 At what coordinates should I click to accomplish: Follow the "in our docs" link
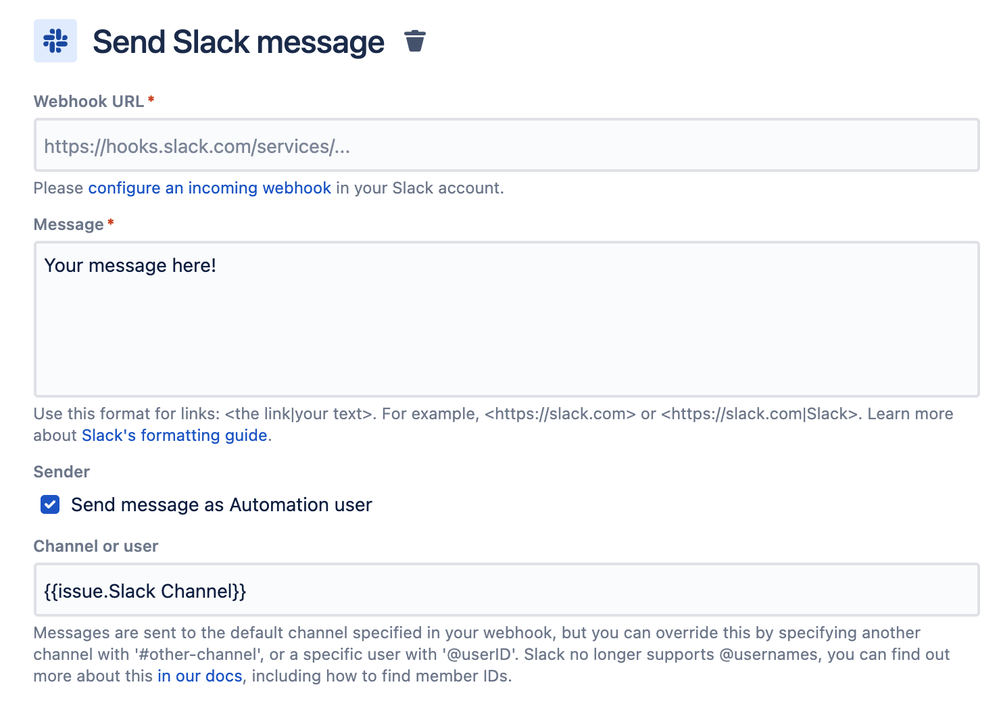201,675
